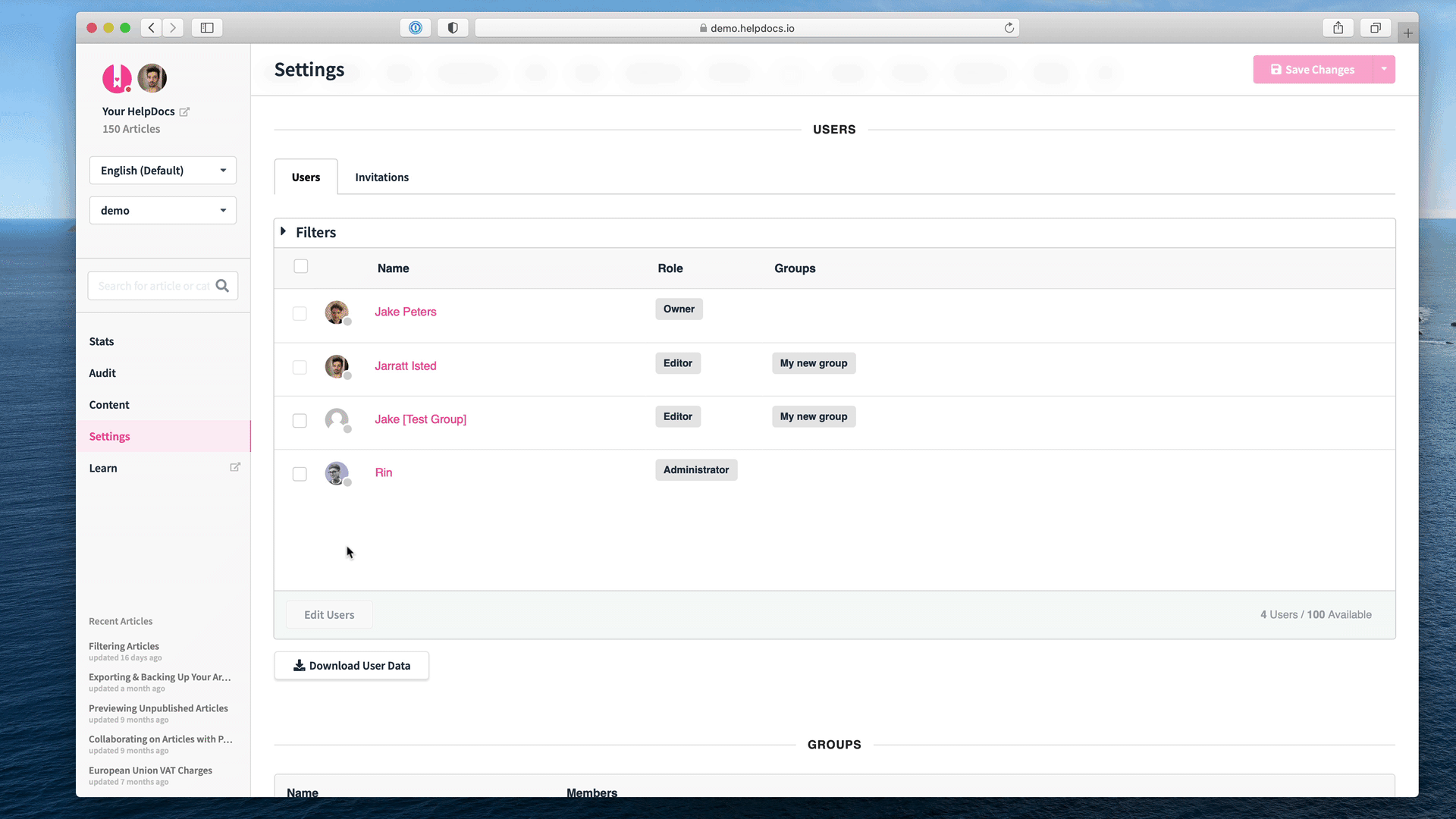Click Jarratt Isted avatar image
Screen dimensions: 1456x819
(x=337, y=366)
